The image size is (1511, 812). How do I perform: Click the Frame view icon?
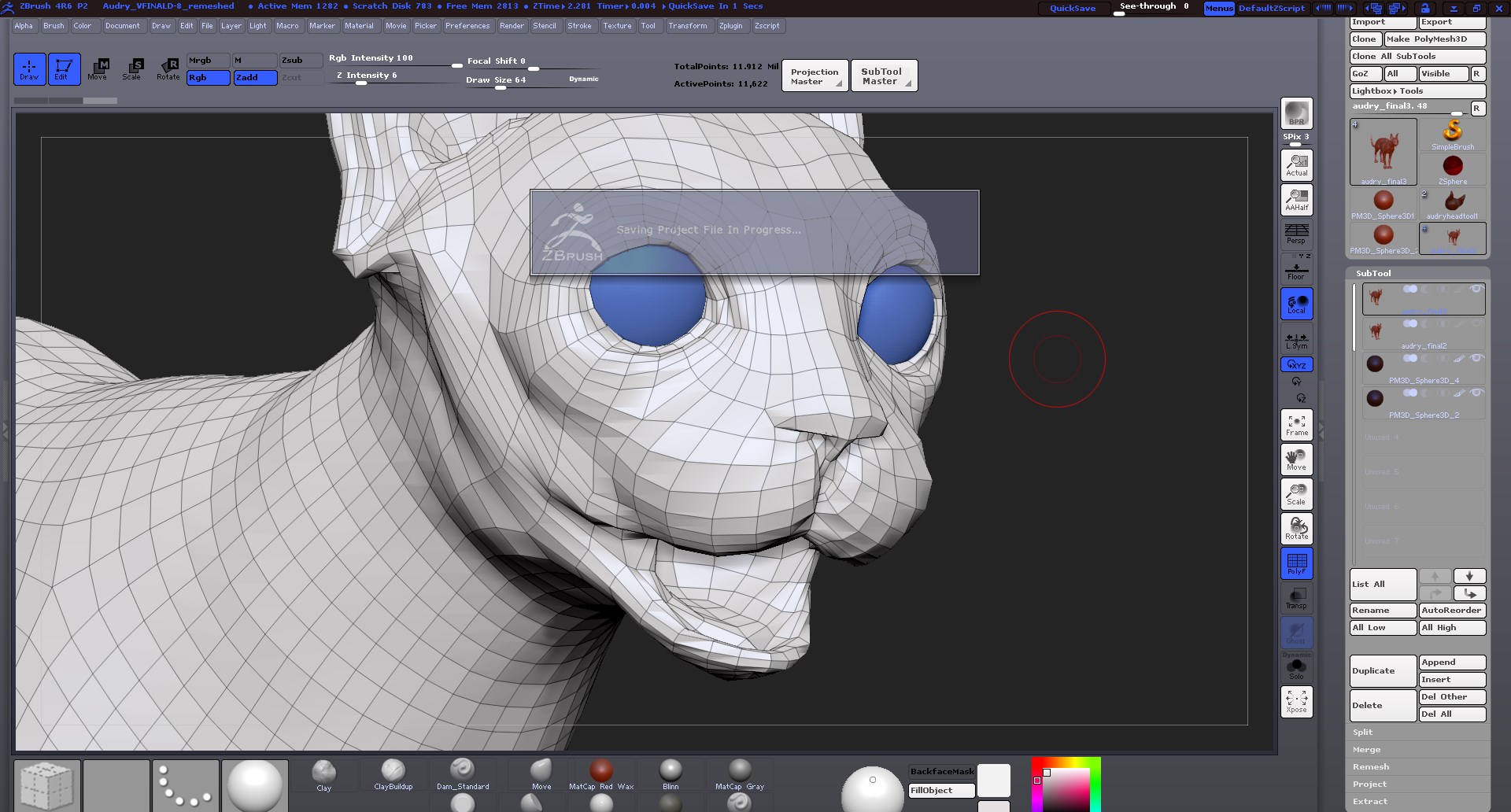point(1296,425)
